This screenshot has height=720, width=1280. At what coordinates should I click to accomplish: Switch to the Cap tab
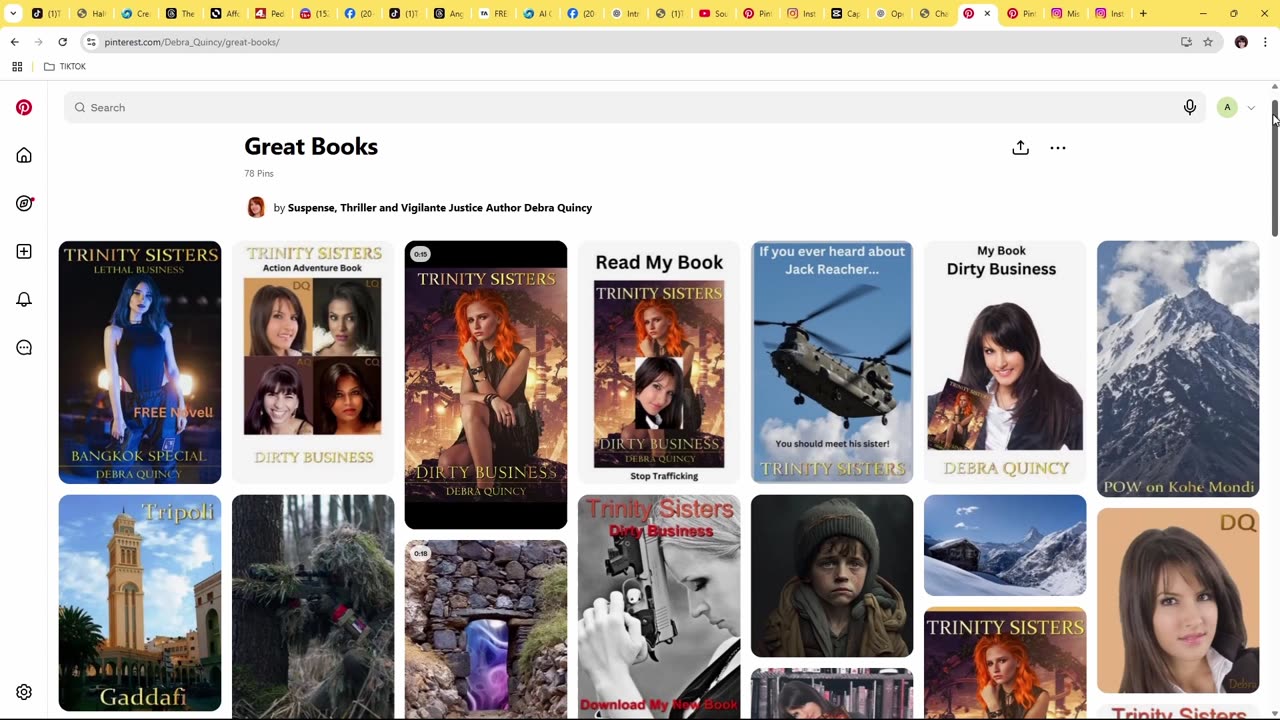(x=845, y=13)
